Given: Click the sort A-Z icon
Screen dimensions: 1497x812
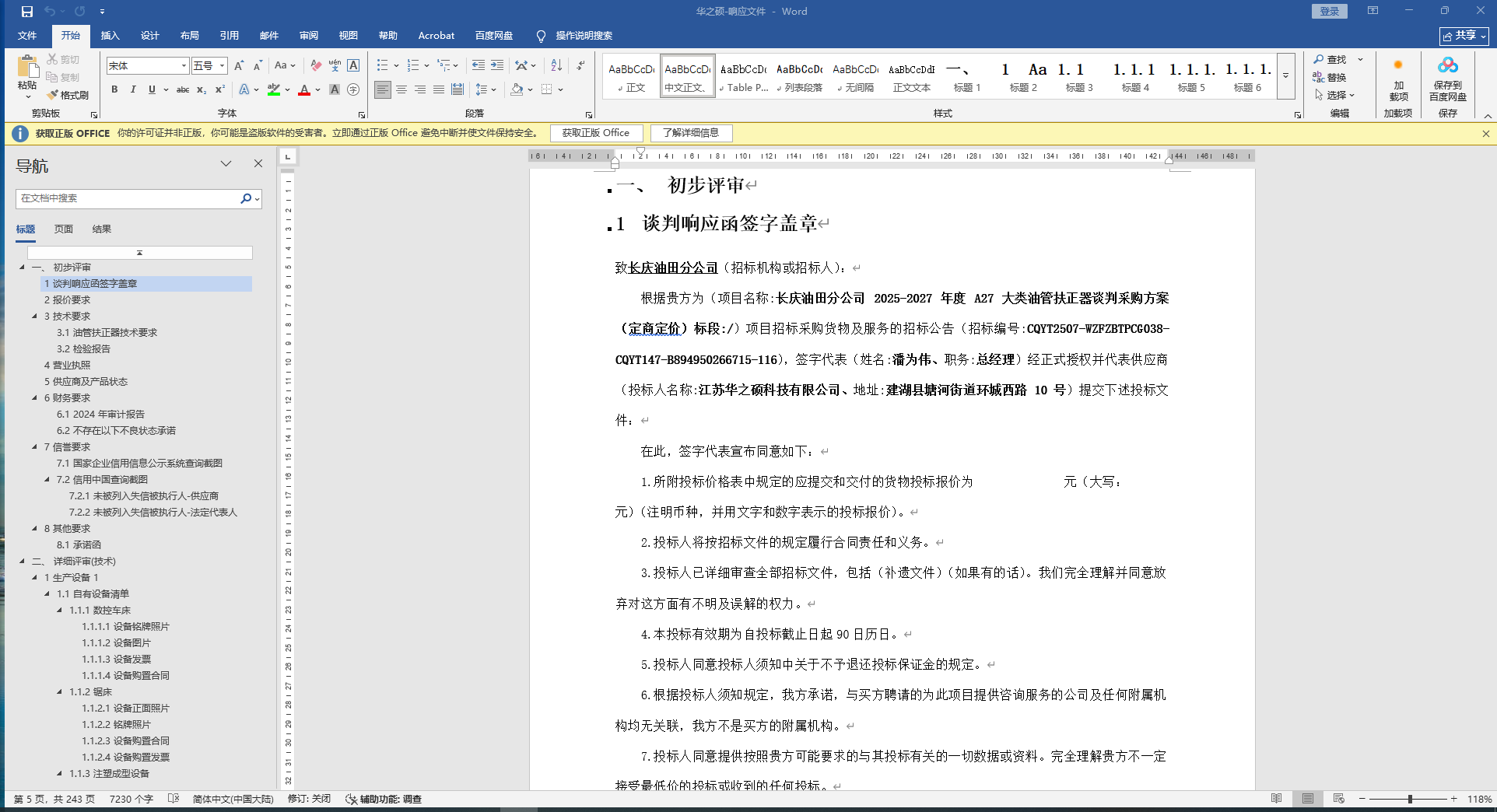Looking at the screenshot, I should coord(556,65).
